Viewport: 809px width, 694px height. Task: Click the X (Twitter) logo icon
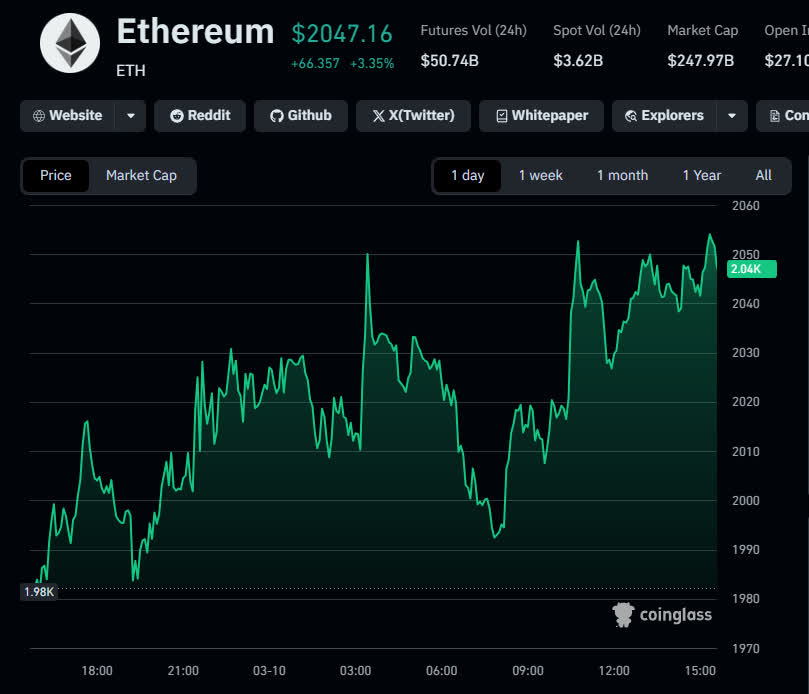pos(378,116)
